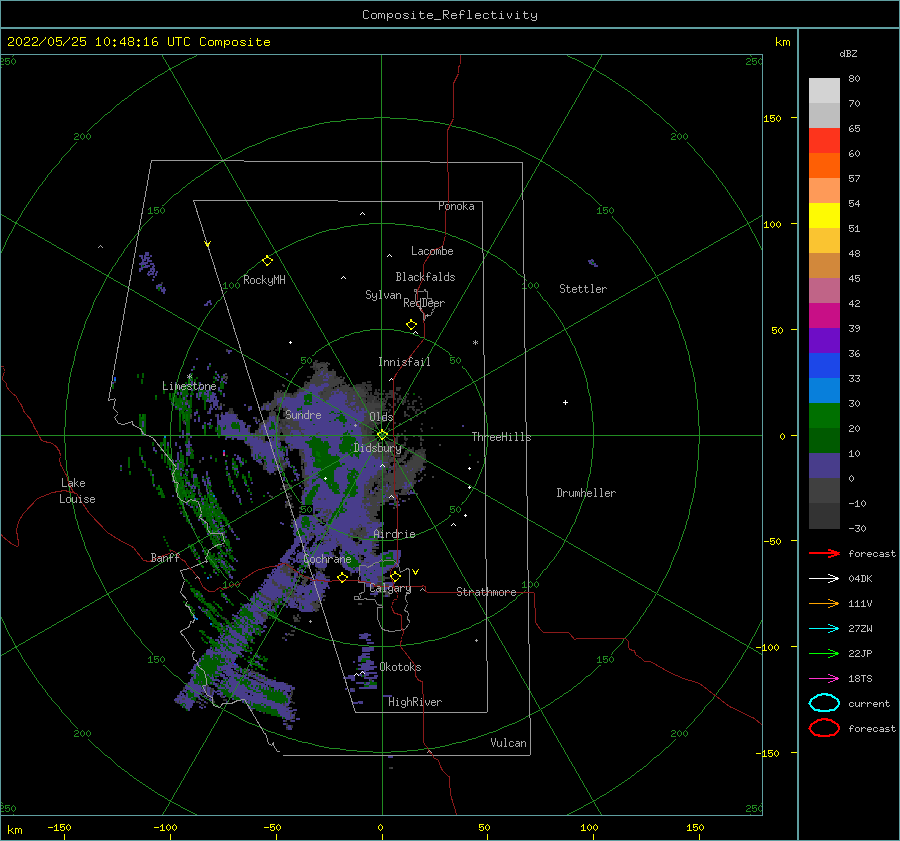The width and height of the screenshot is (900, 841).
Task: Click the green 22JP arrow icon
Action: (824, 653)
